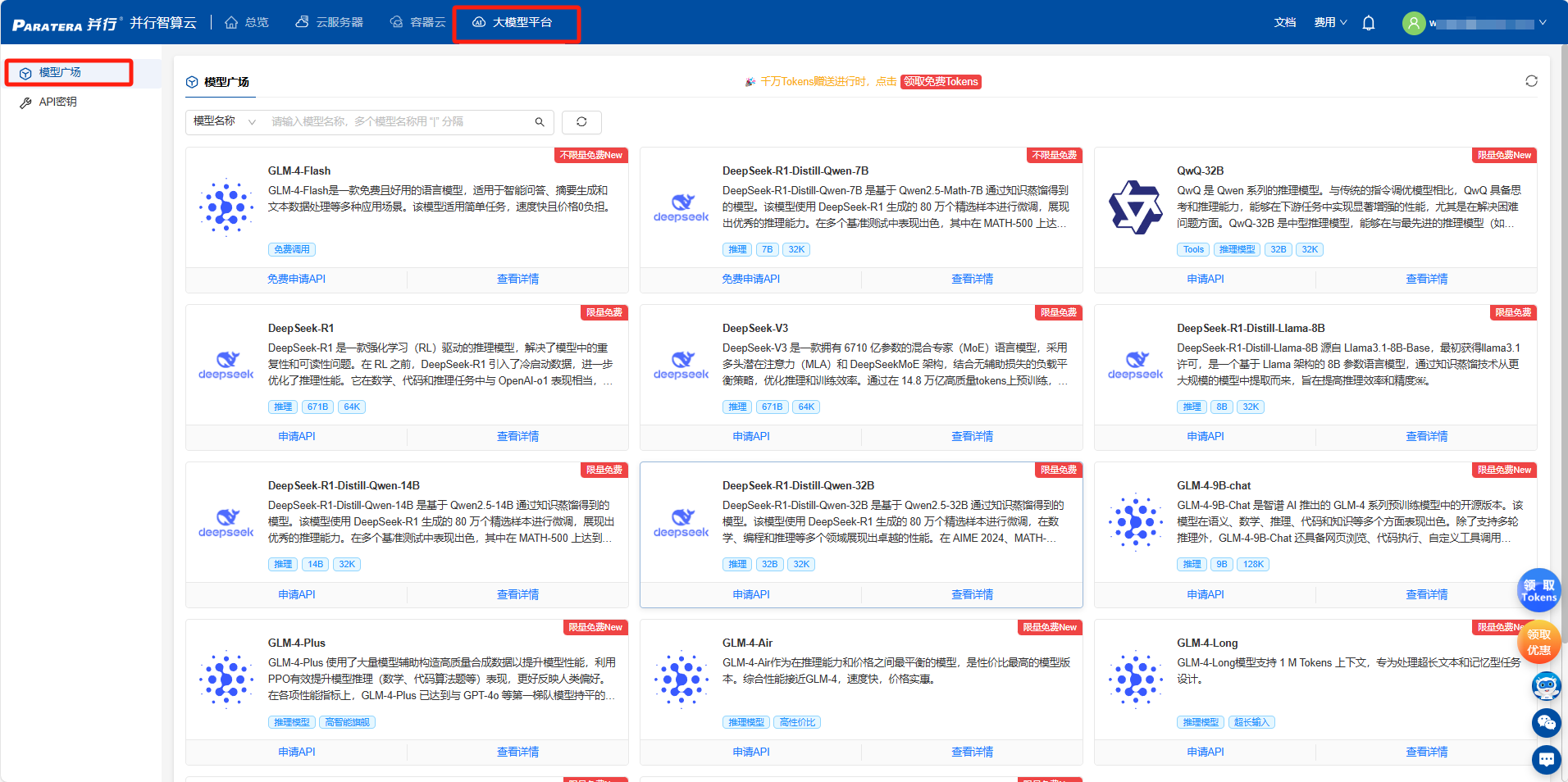Screen dimensions: 1568x782
Task: Click 免费申请API for GLM-4-Flash
Action: (x=296, y=279)
